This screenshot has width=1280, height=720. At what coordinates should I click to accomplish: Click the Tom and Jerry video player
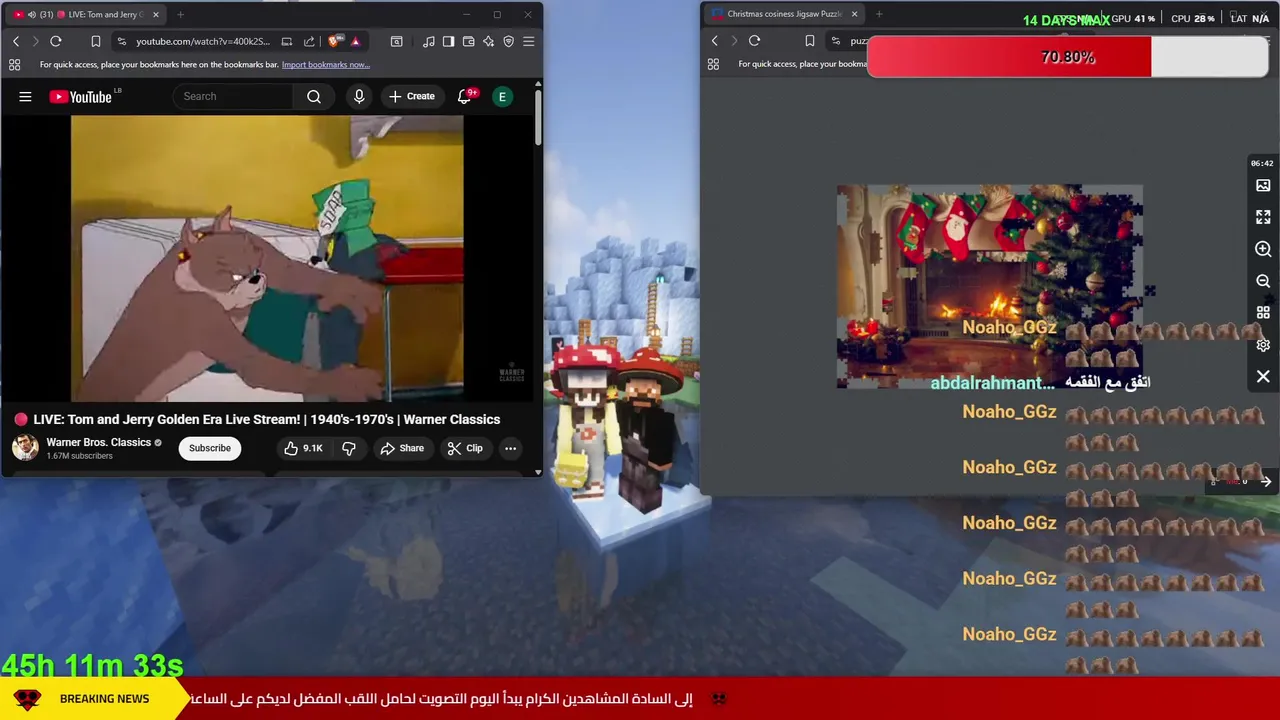tap(267, 258)
